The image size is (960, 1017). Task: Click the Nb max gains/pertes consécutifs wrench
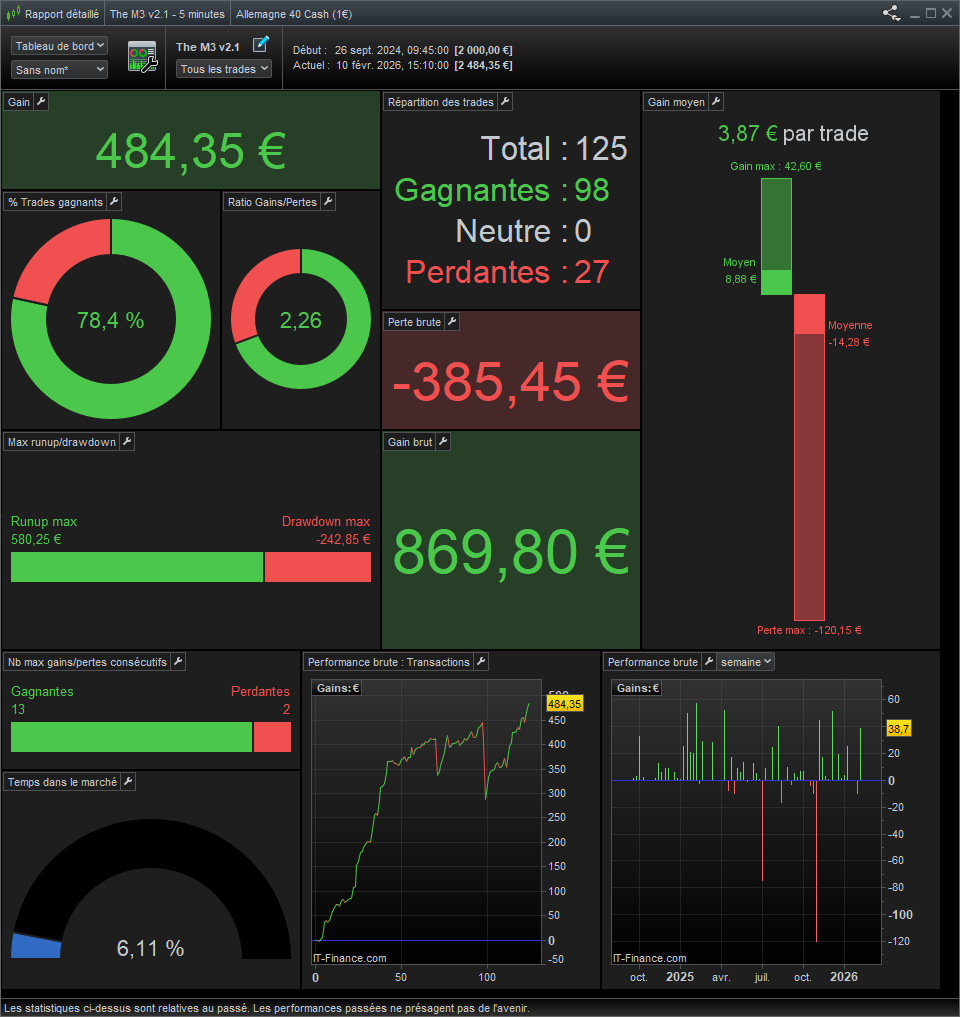click(177, 661)
